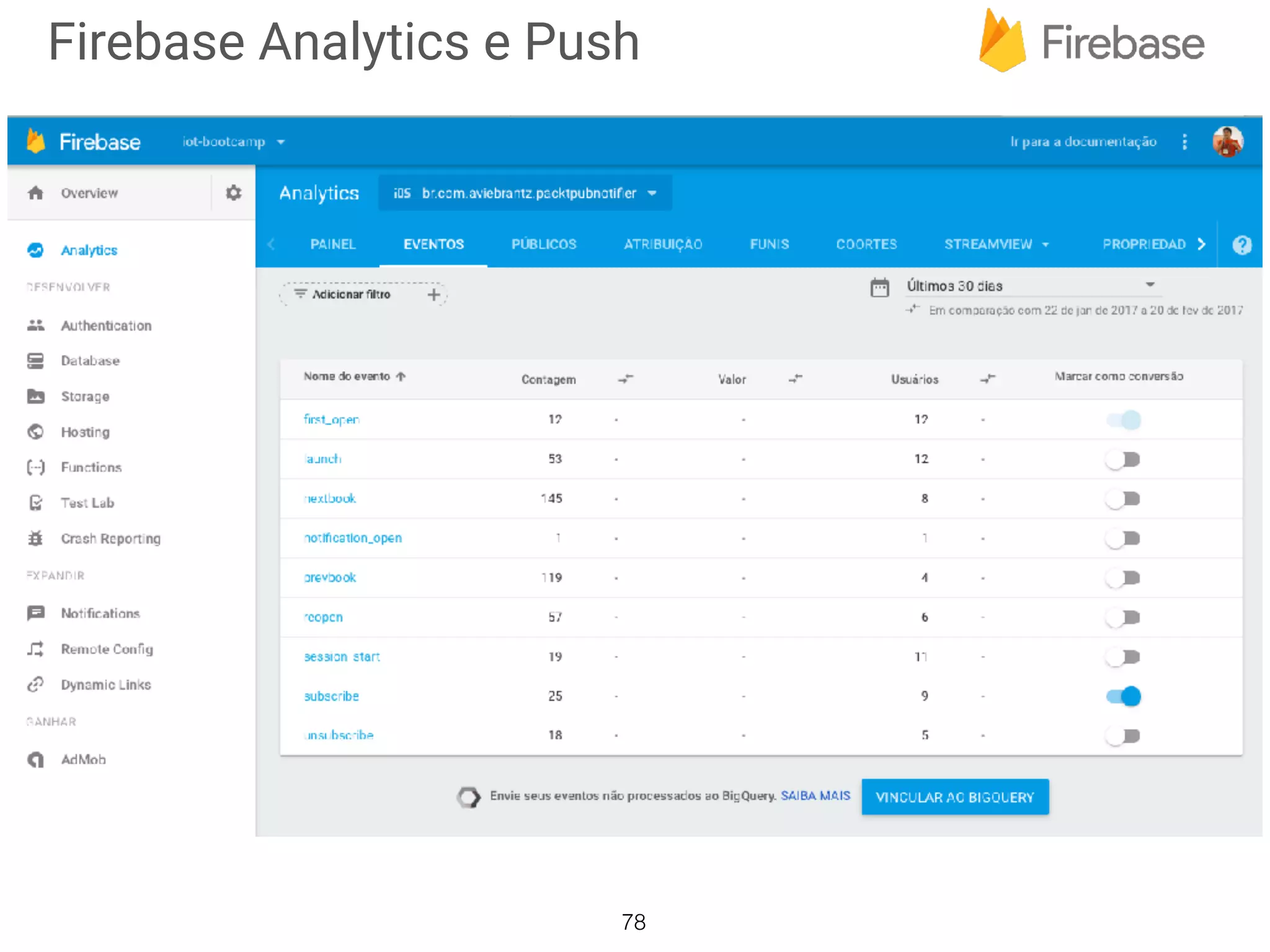Click the AdMob icon in sidebar
Screen dimensions: 1270x952
click(36, 759)
